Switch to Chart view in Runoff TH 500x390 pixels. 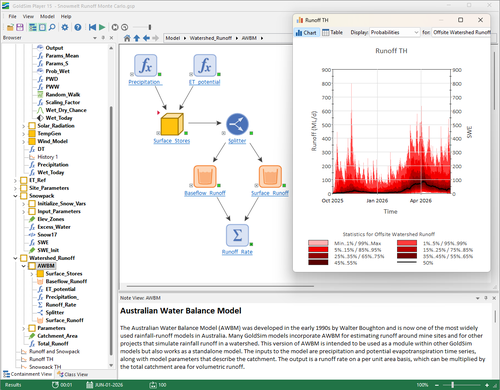306,32
